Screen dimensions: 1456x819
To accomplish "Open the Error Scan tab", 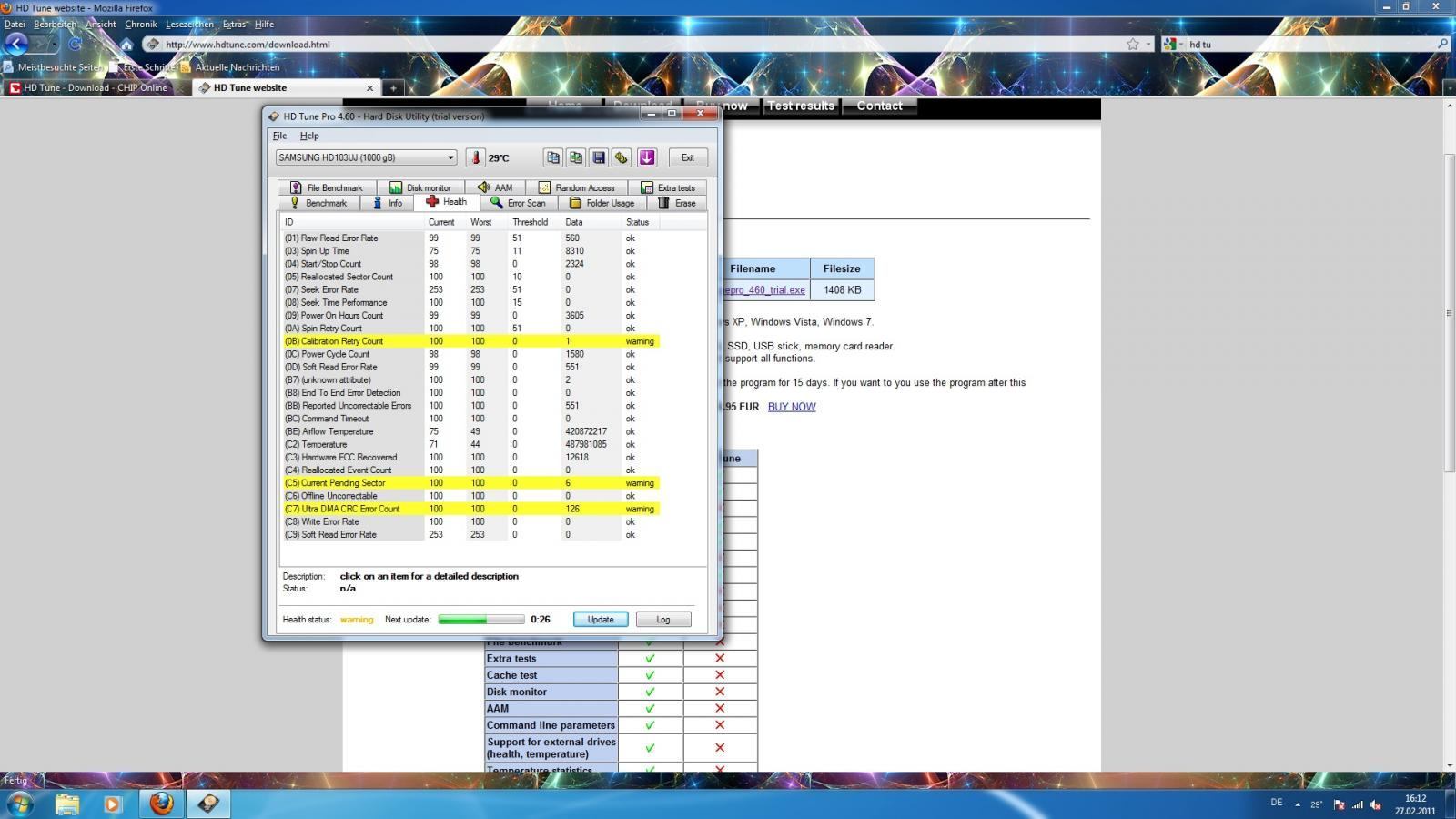I will pos(518,203).
